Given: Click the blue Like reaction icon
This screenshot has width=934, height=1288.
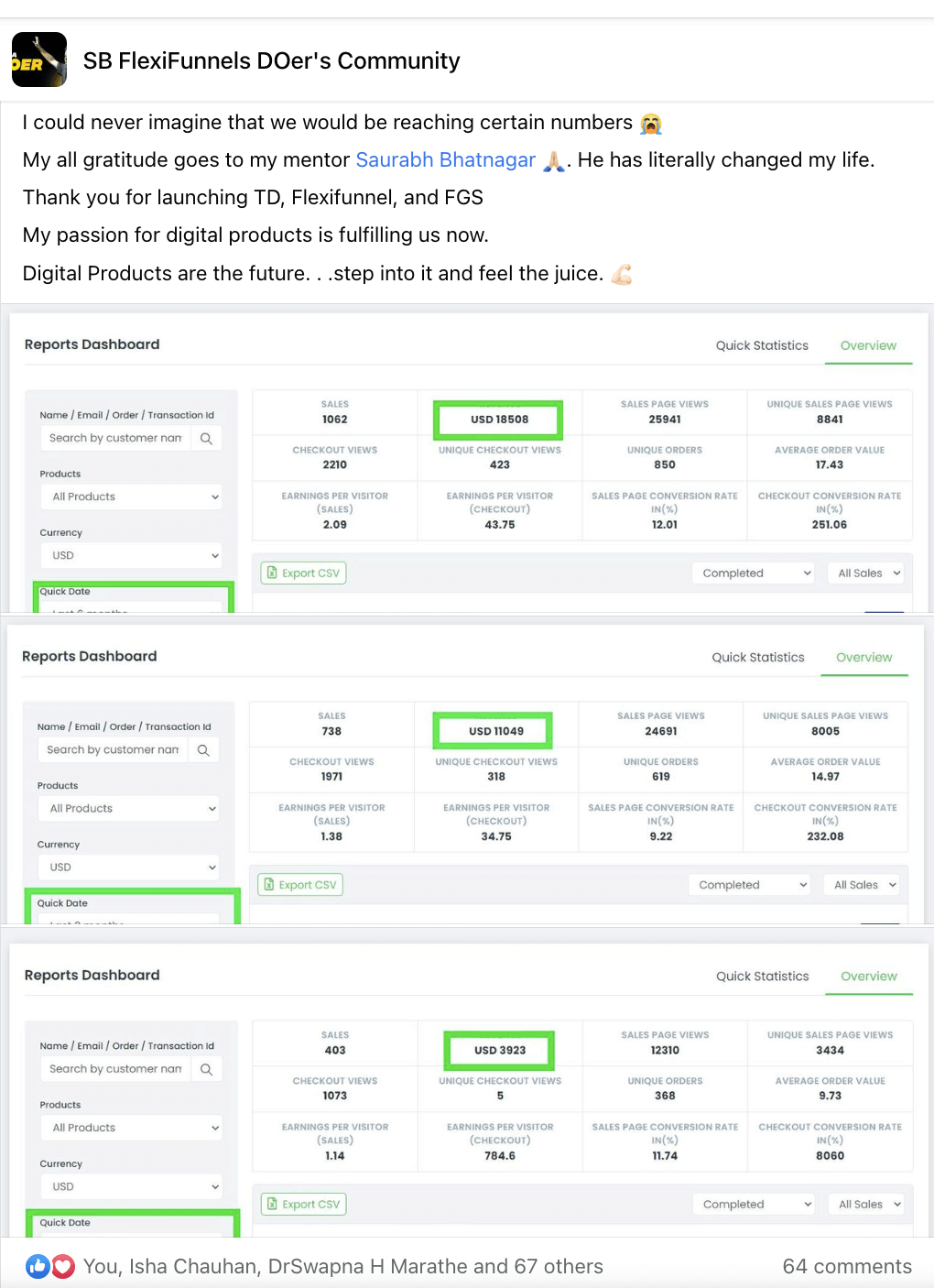Looking at the screenshot, I should [x=38, y=1266].
